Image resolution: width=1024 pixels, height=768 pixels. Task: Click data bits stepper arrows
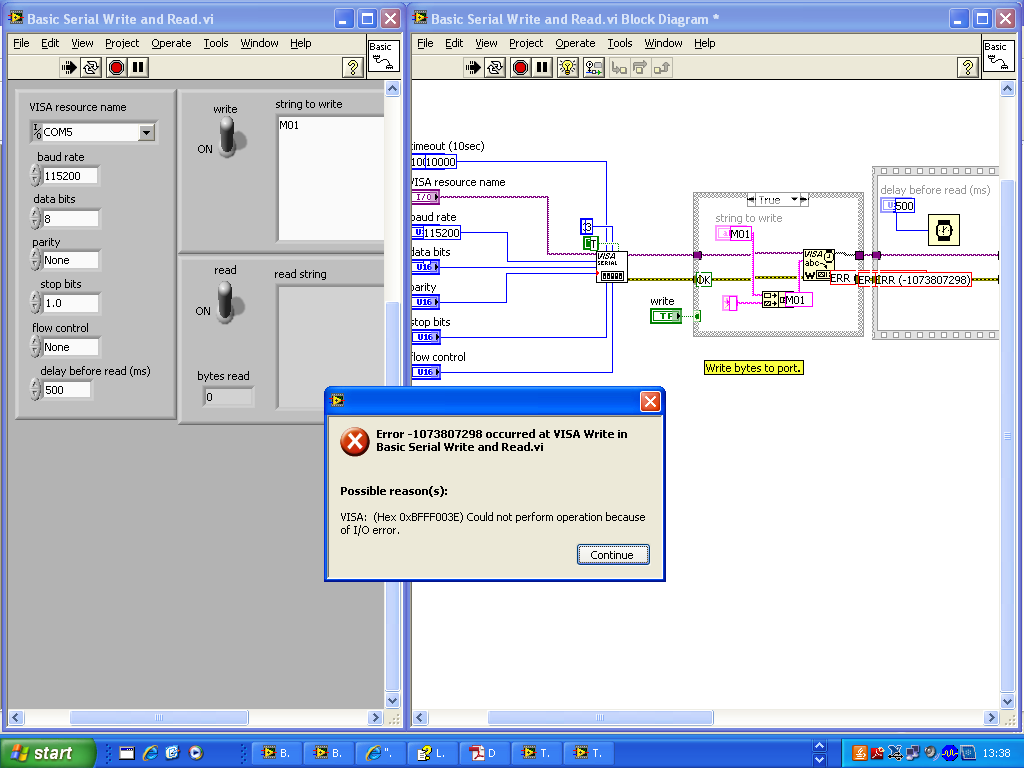coord(36,219)
